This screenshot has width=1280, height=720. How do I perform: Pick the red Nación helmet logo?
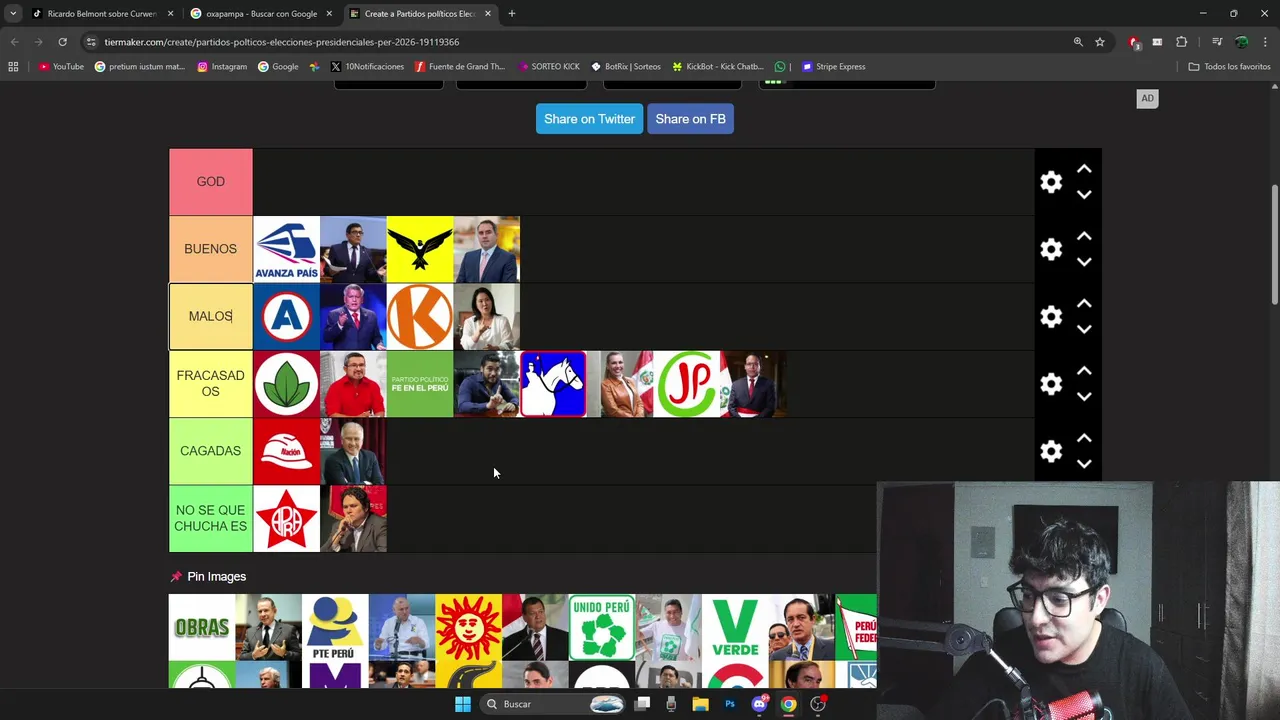(287, 451)
